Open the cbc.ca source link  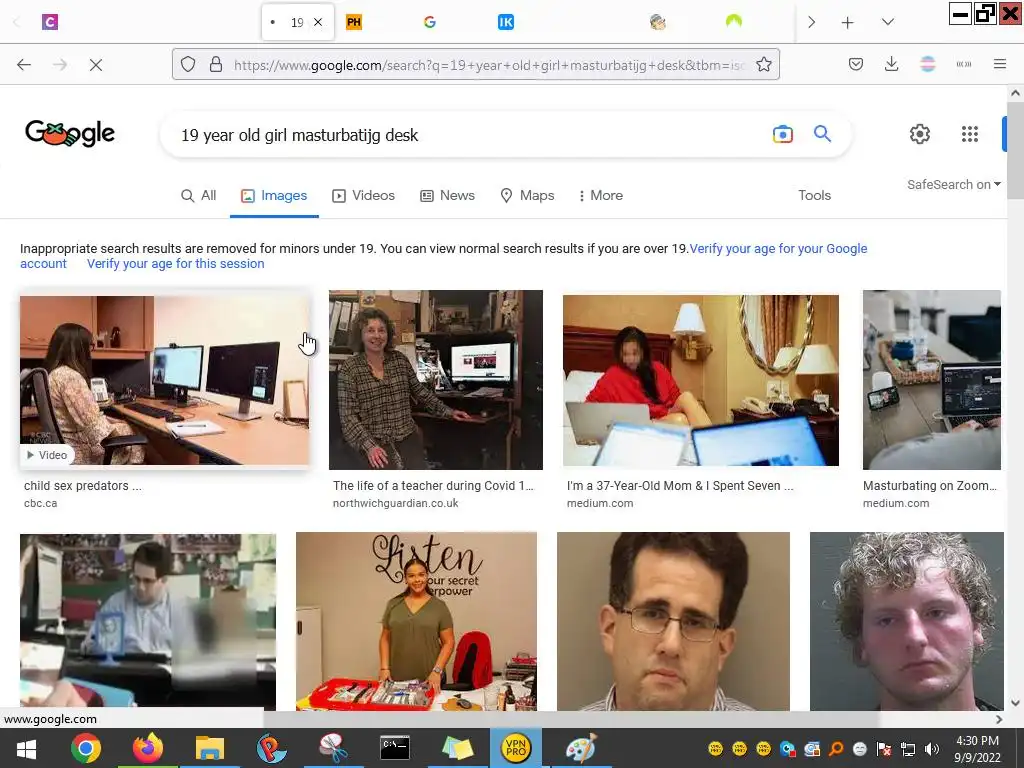click(40, 504)
